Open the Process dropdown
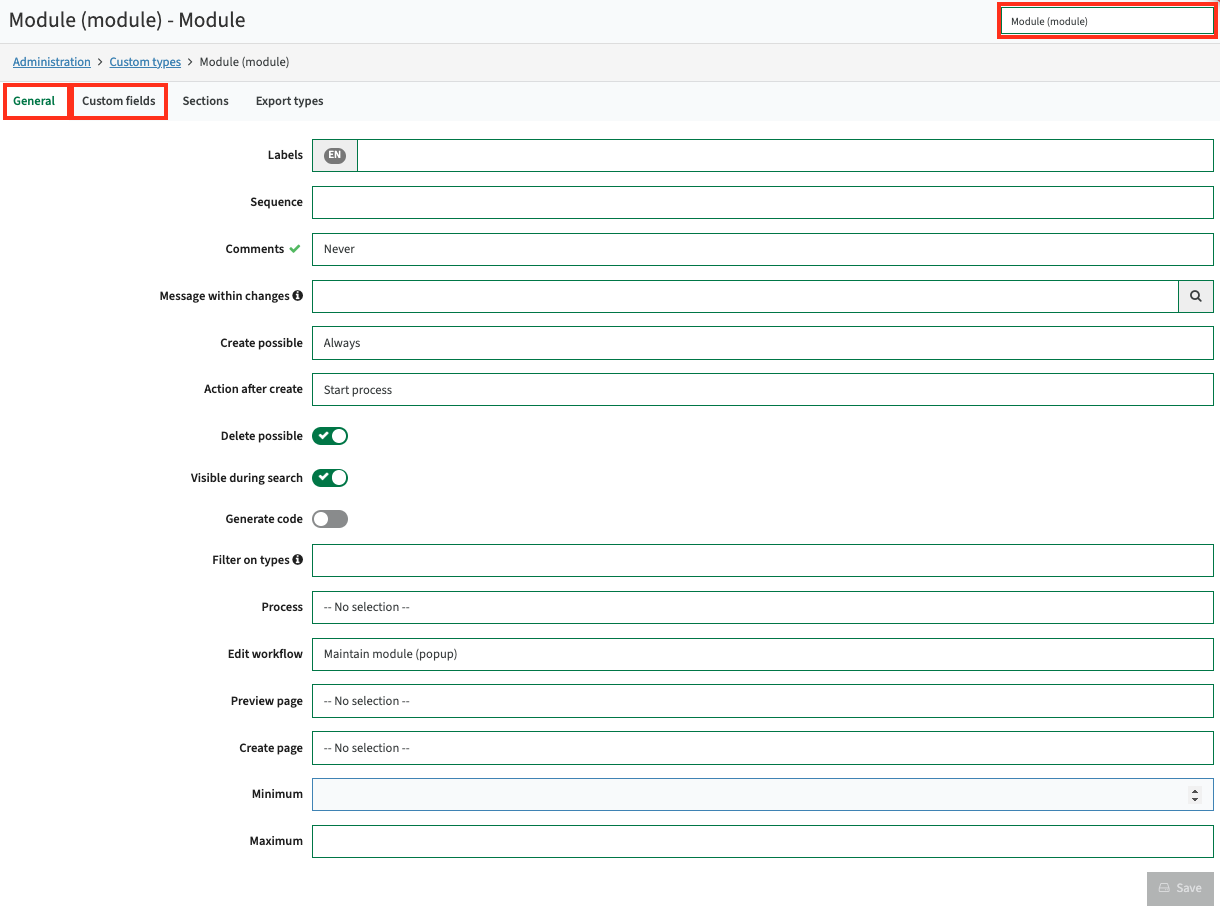Viewport: 1220px width, 912px height. pos(763,607)
